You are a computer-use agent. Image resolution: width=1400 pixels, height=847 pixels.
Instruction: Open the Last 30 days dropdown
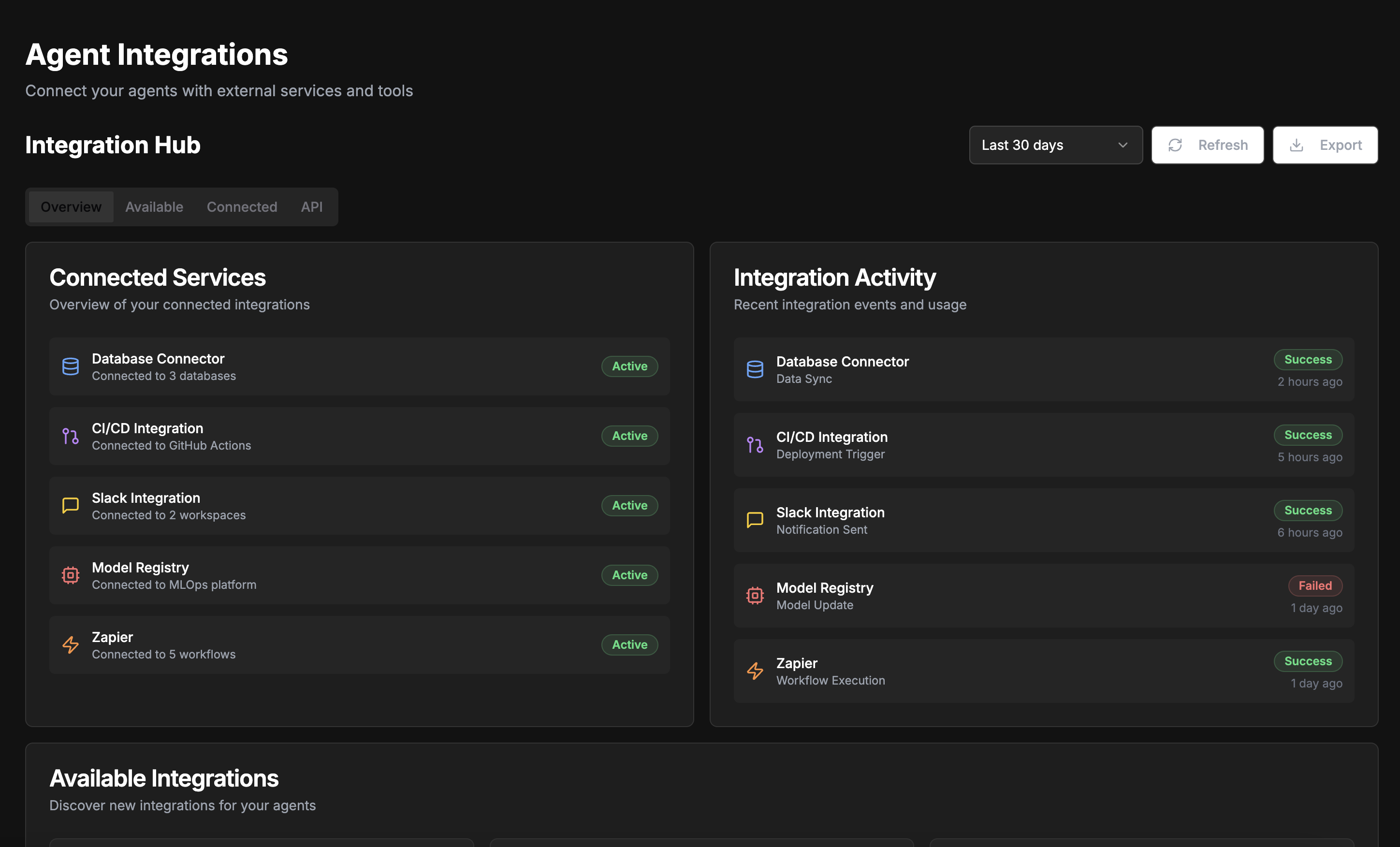[x=1055, y=145]
